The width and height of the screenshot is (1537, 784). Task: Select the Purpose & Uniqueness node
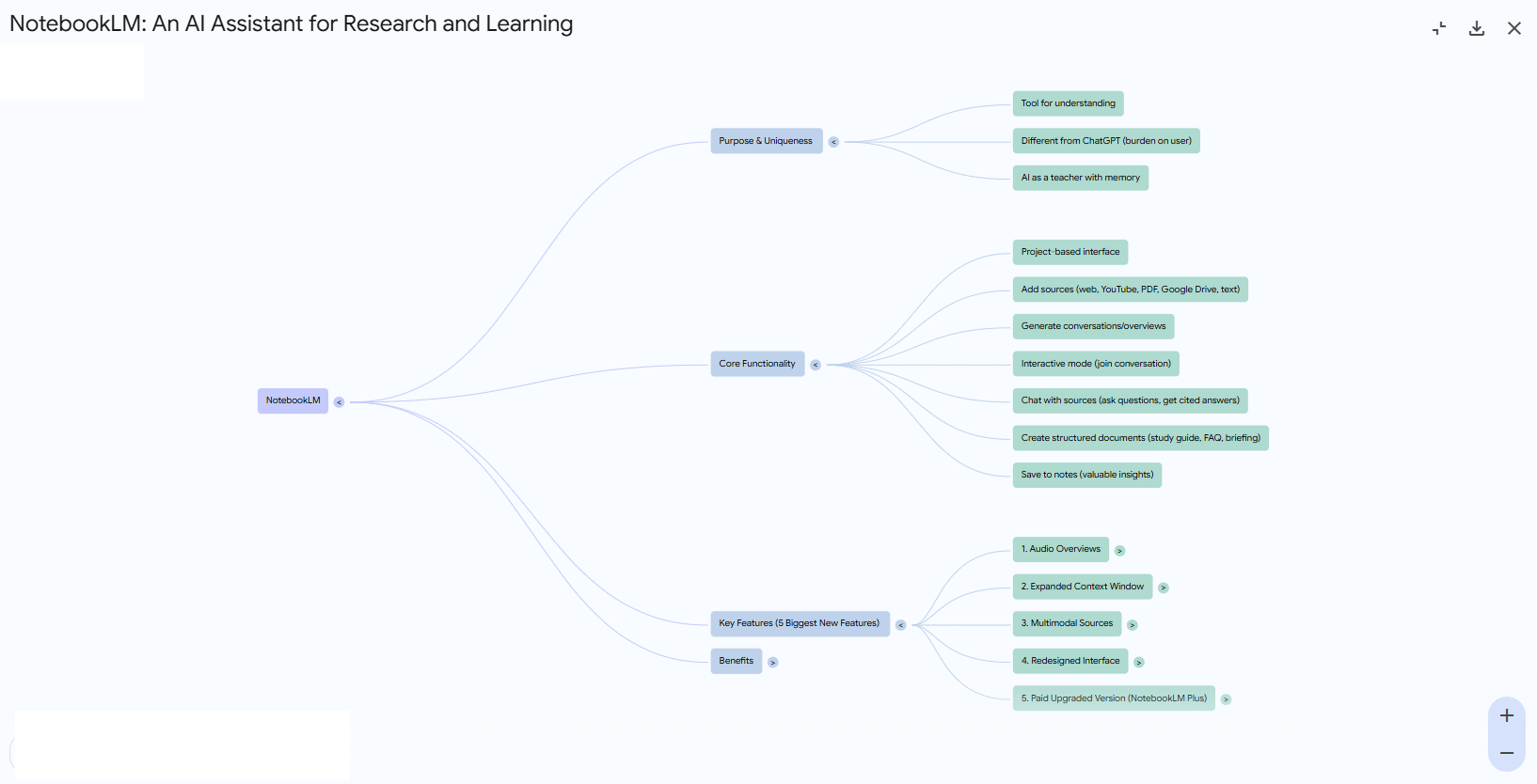[767, 141]
